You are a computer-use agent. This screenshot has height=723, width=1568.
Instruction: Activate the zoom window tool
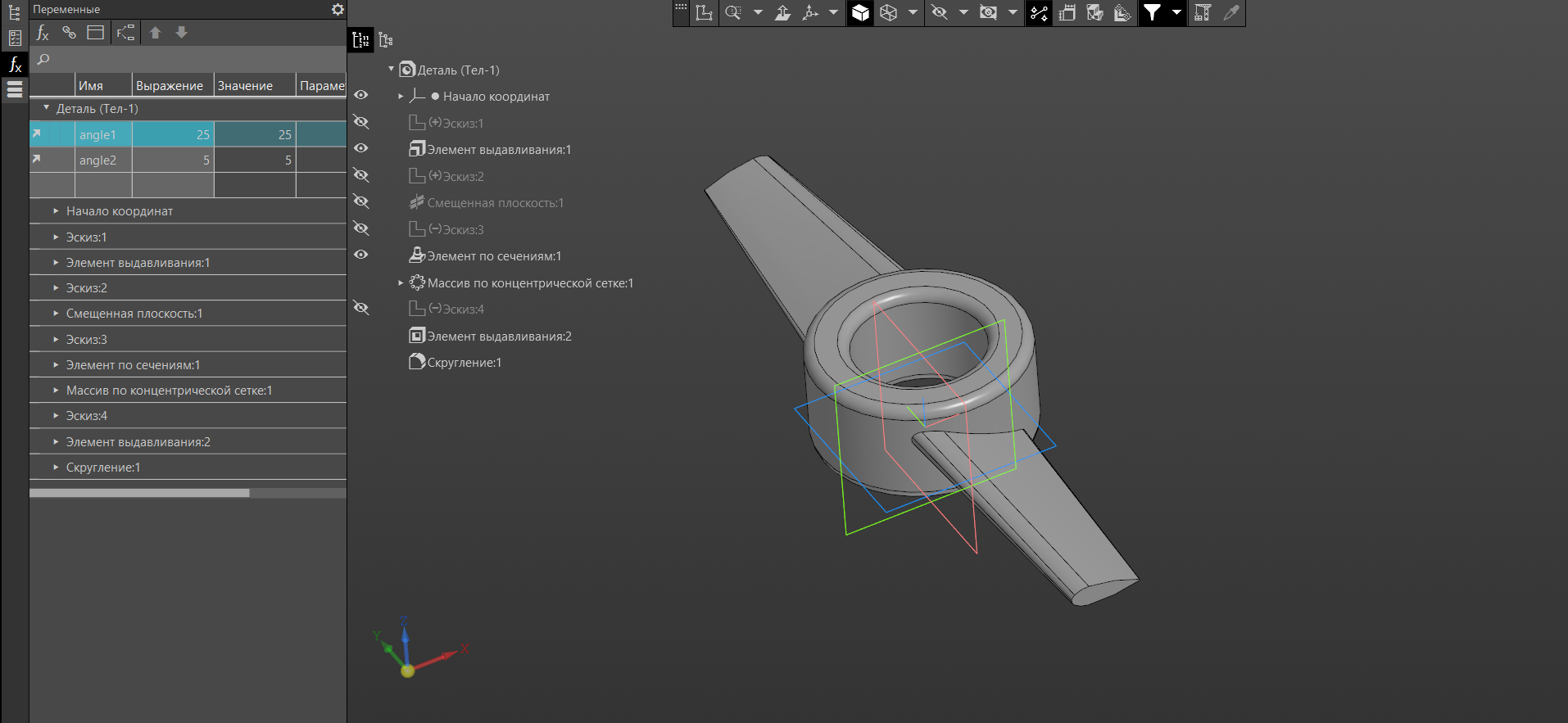tap(733, 12)
